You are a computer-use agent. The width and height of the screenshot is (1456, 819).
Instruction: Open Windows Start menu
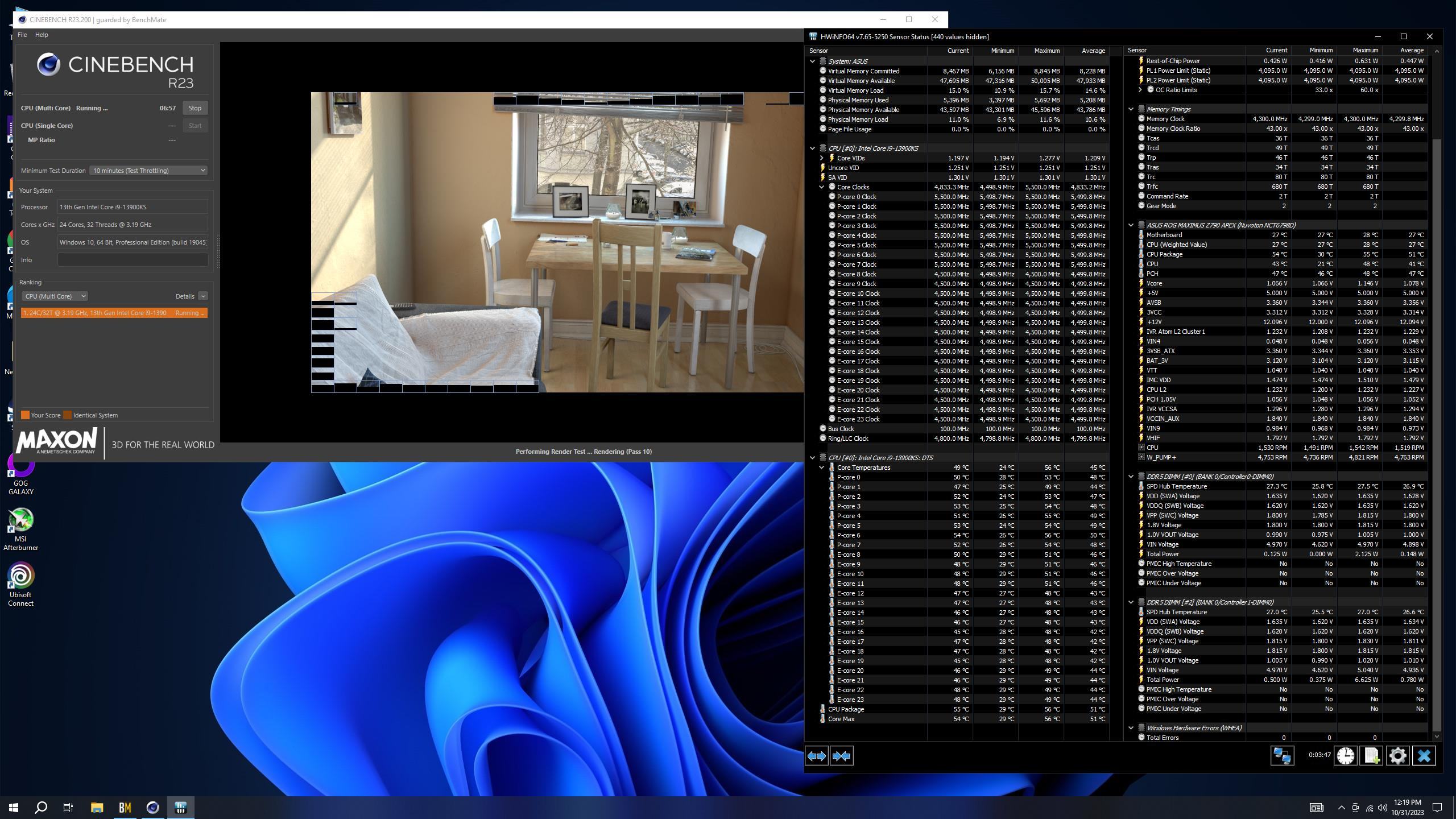coord(14,807)
